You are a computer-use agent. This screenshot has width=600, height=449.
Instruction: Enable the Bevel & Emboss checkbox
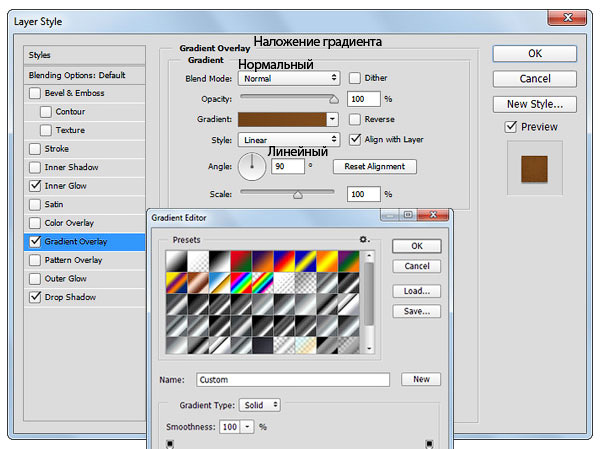click(x=35, y=93)
